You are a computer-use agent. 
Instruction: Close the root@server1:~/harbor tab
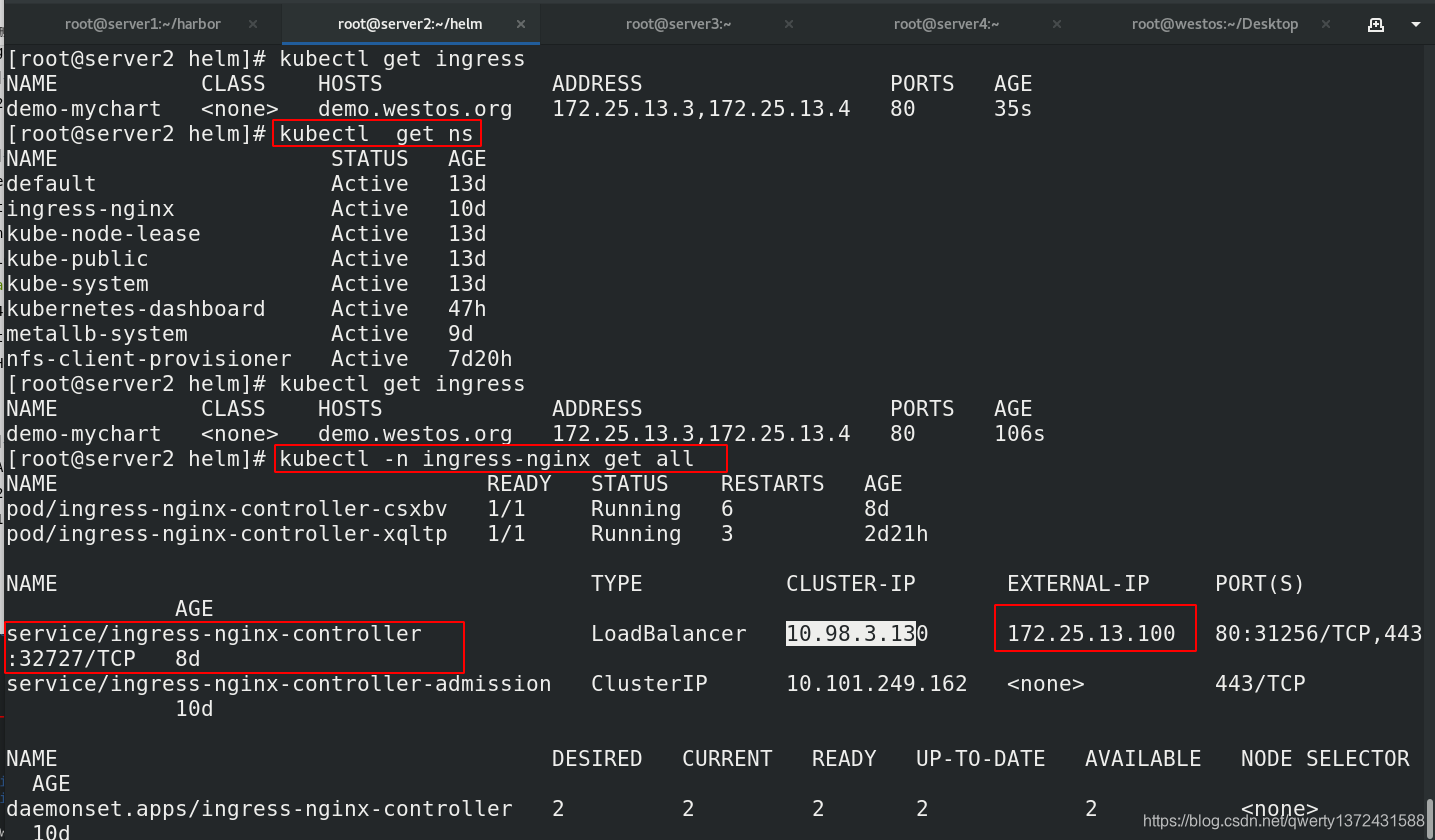(253, 24)
